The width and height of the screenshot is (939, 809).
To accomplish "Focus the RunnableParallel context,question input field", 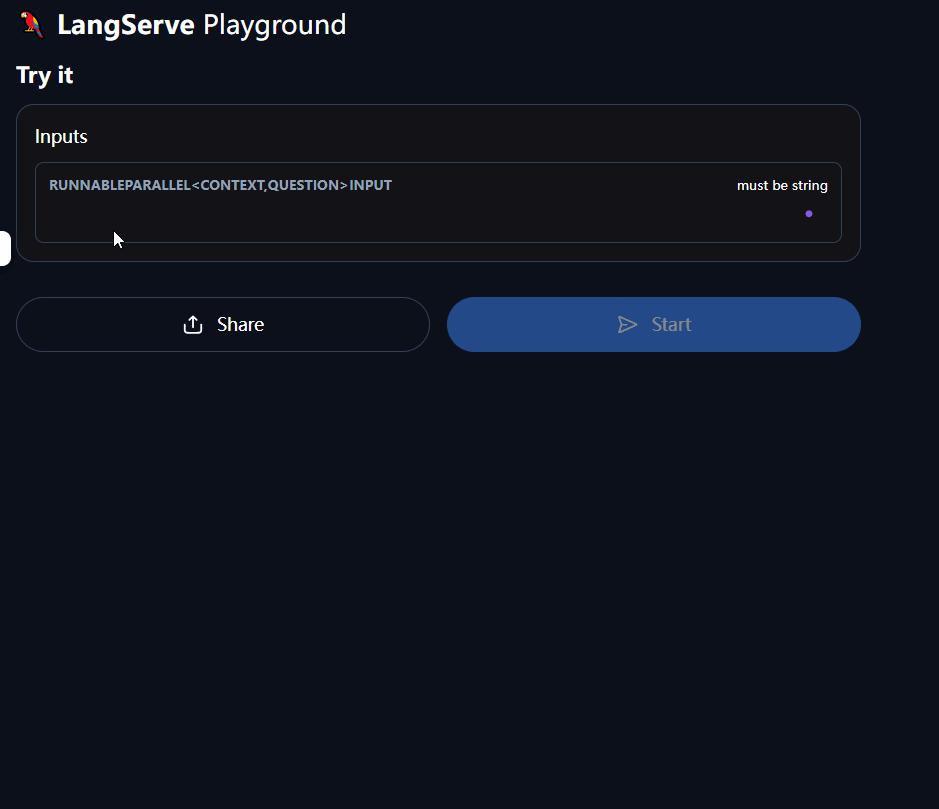I will tap(438, 202).
